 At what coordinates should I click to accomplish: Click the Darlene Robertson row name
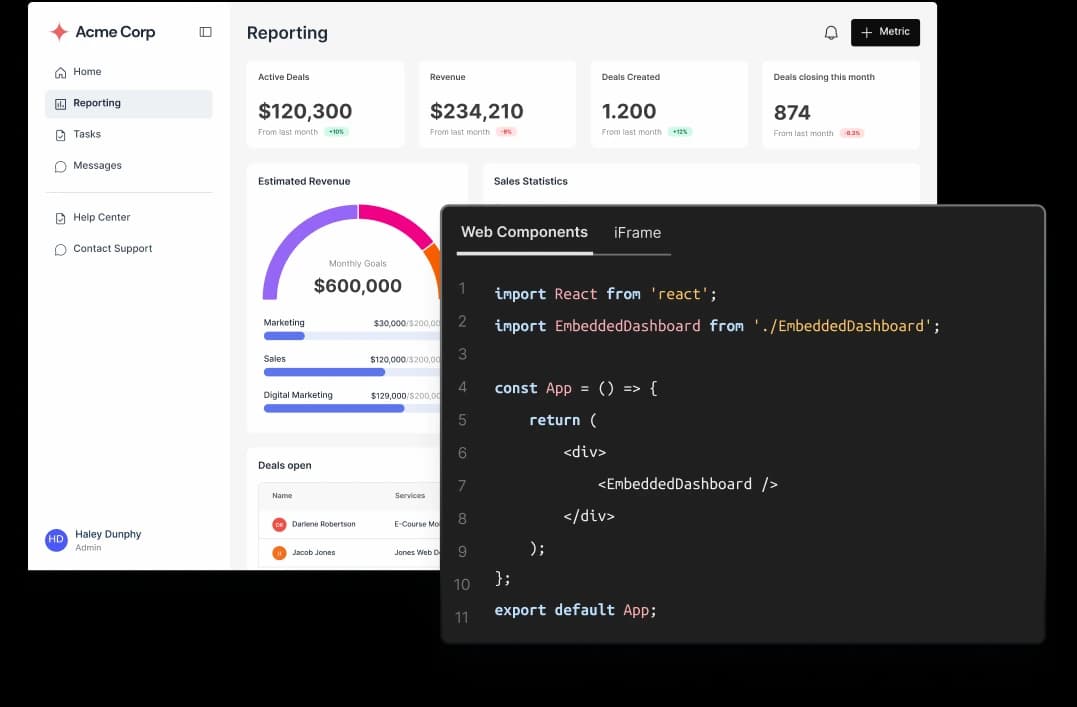(324, 524)
